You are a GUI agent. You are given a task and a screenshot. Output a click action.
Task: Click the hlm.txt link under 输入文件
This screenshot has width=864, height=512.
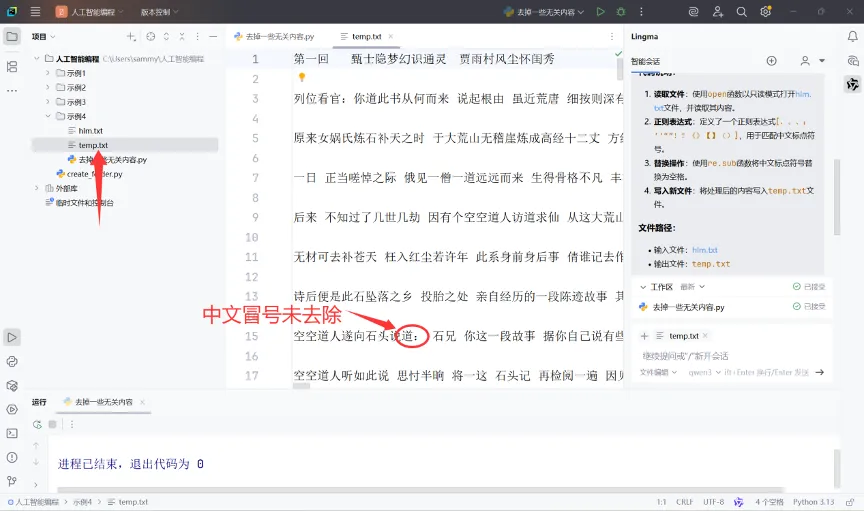pyautogui.click(x=705, y=250)
